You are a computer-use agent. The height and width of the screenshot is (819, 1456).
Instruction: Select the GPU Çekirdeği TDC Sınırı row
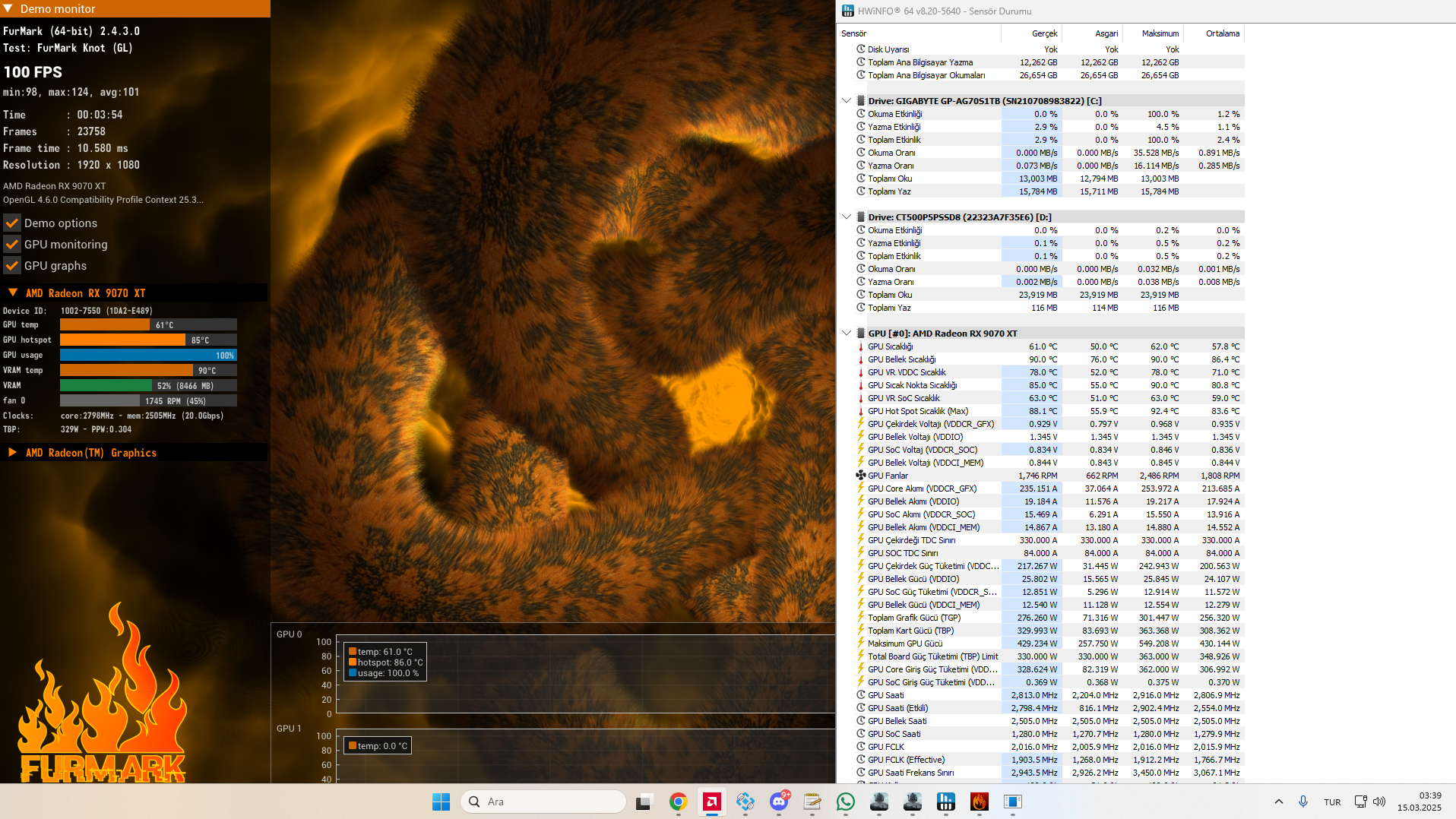click(1041, 540)
